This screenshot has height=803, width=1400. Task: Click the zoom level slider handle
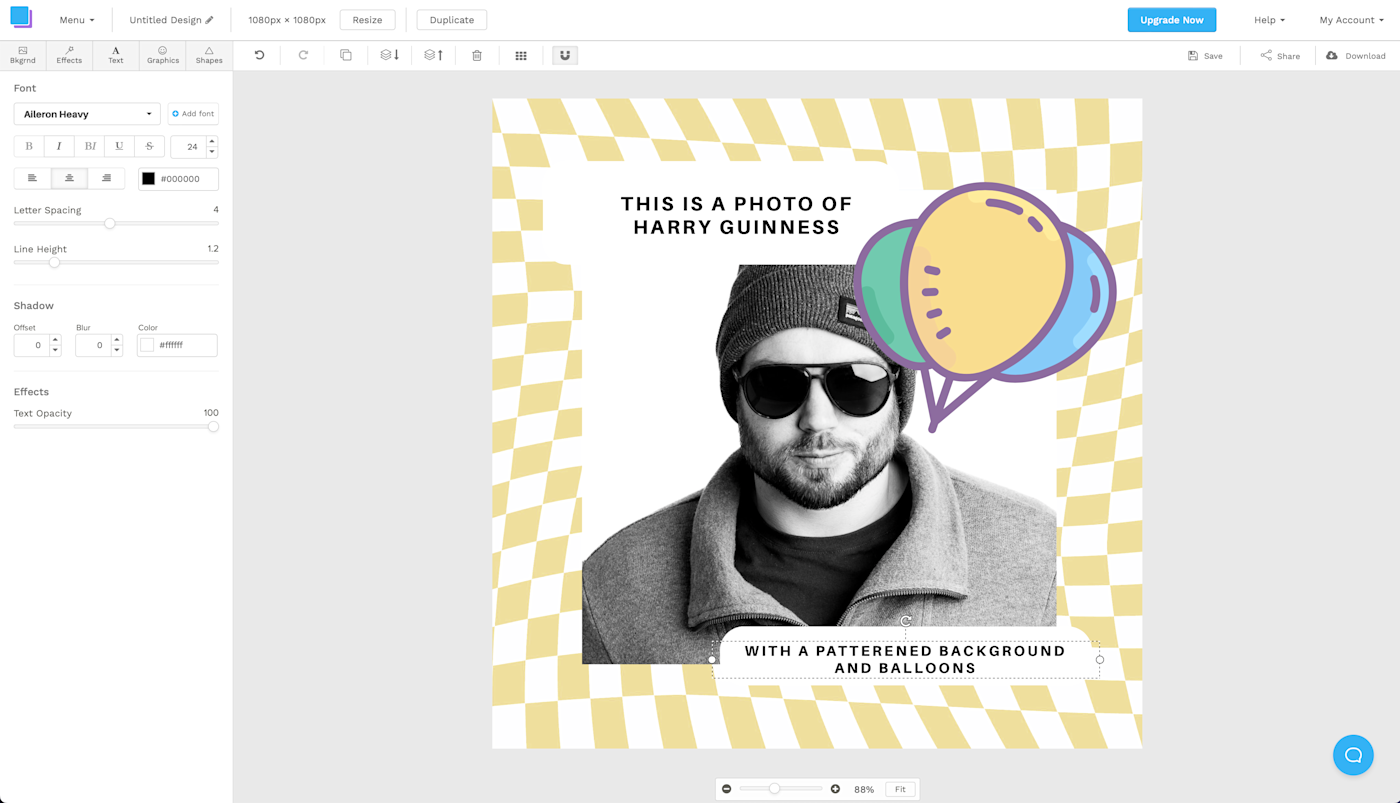[774, 789]
